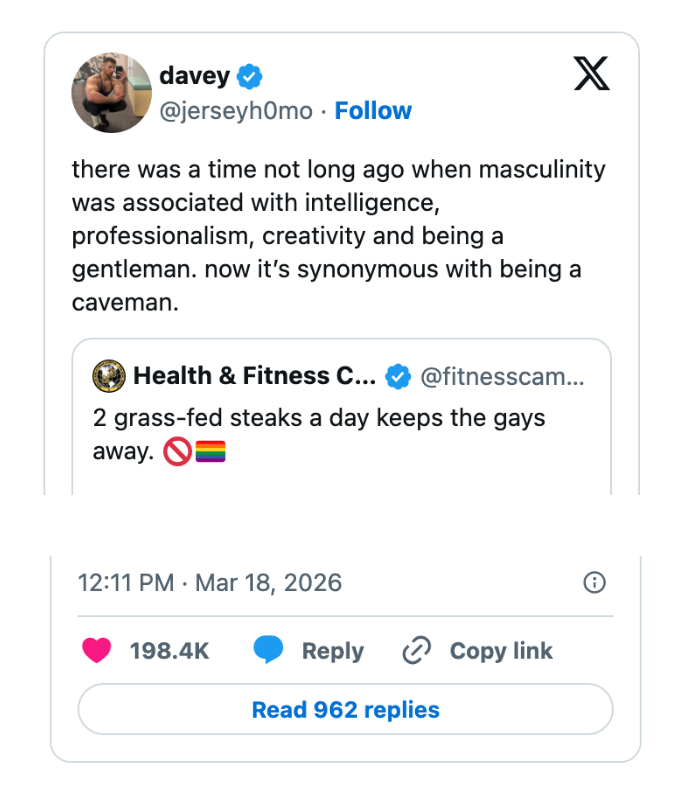Viewport: 680px width, 808px height.
Task: Click the @fitnesscam handle in quote
Action: tap(502, 376)
